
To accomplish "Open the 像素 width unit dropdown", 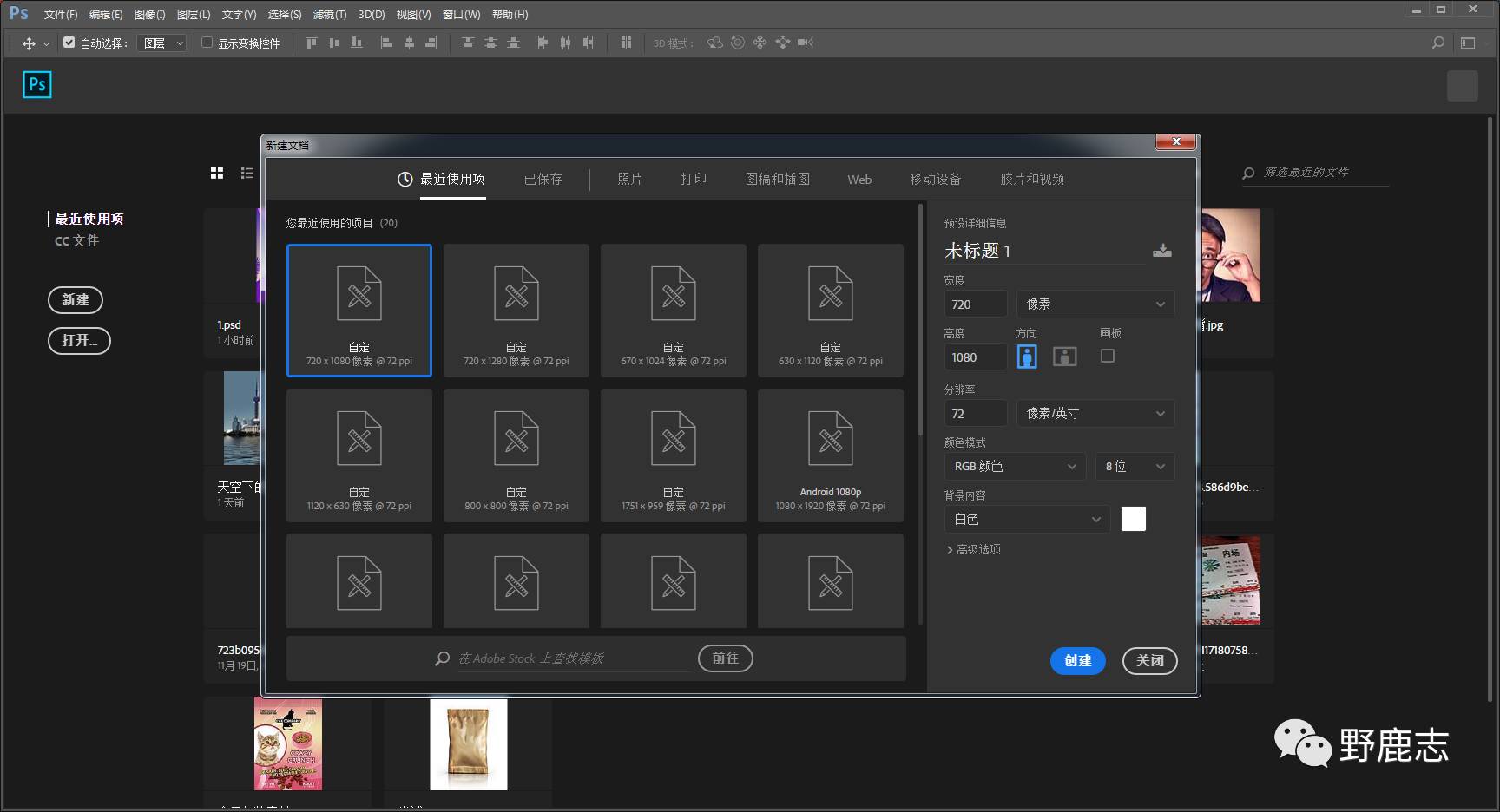I will 1095,304.
